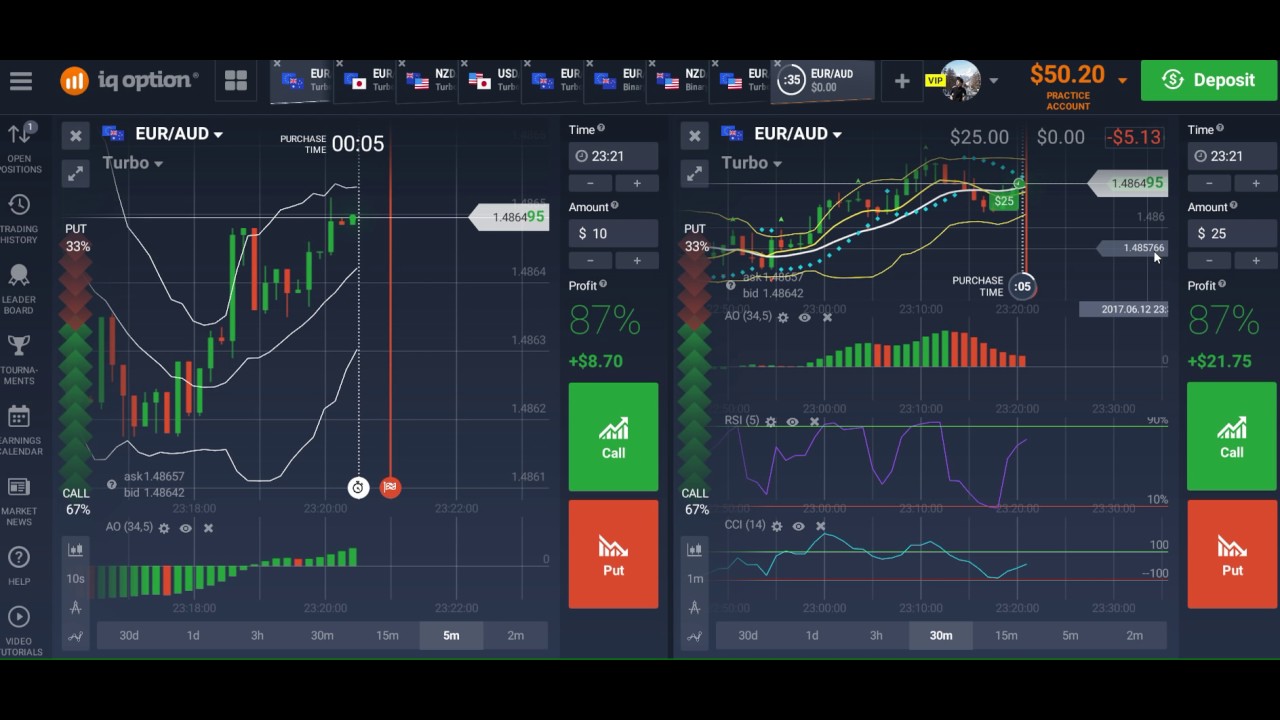Toggle visibility of AO indicator on right chart
This screenshot has width=1280, height=720.
click(805, 317)
